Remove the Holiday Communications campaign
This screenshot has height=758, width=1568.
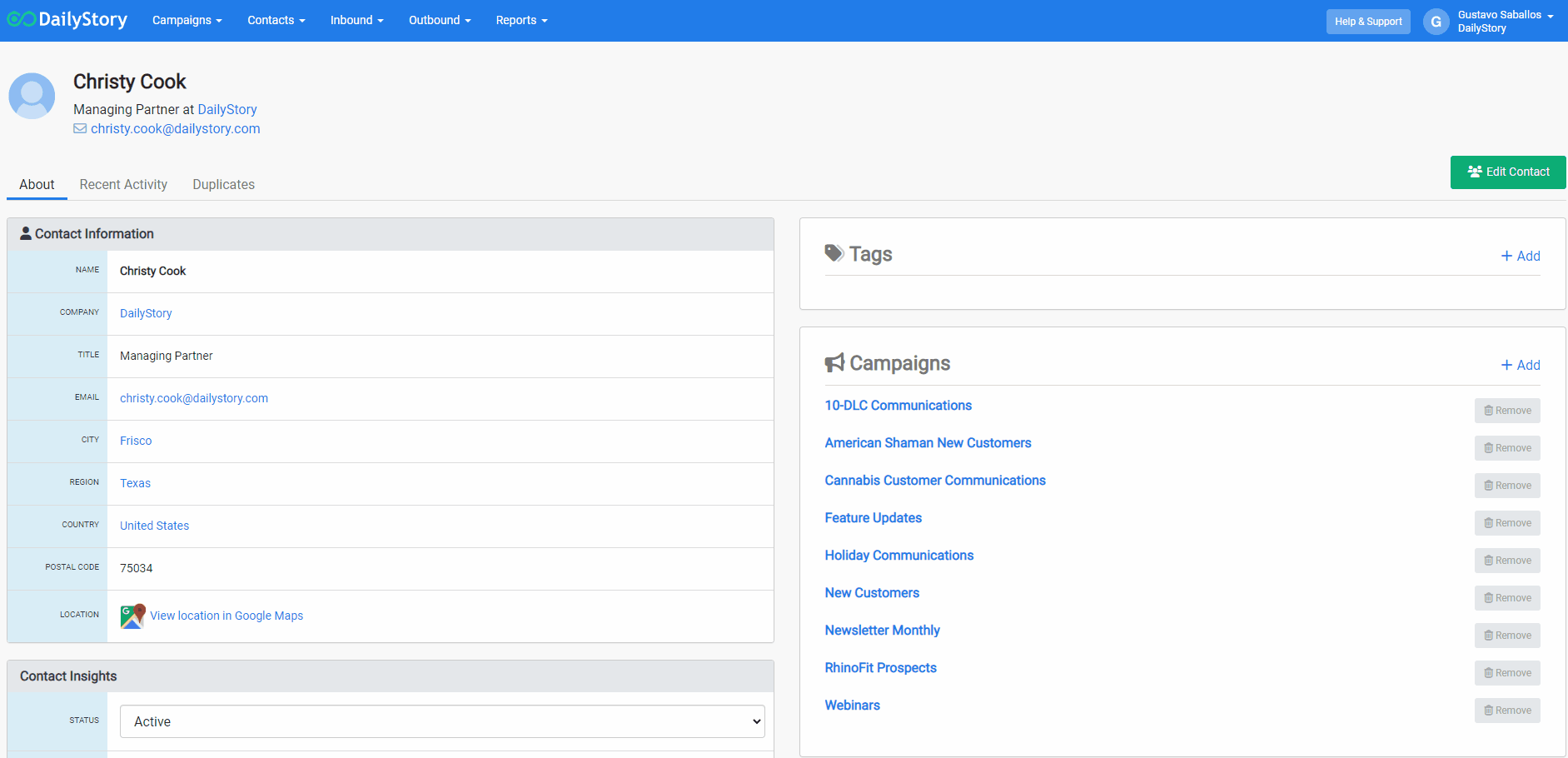(x=1507, y=561)
